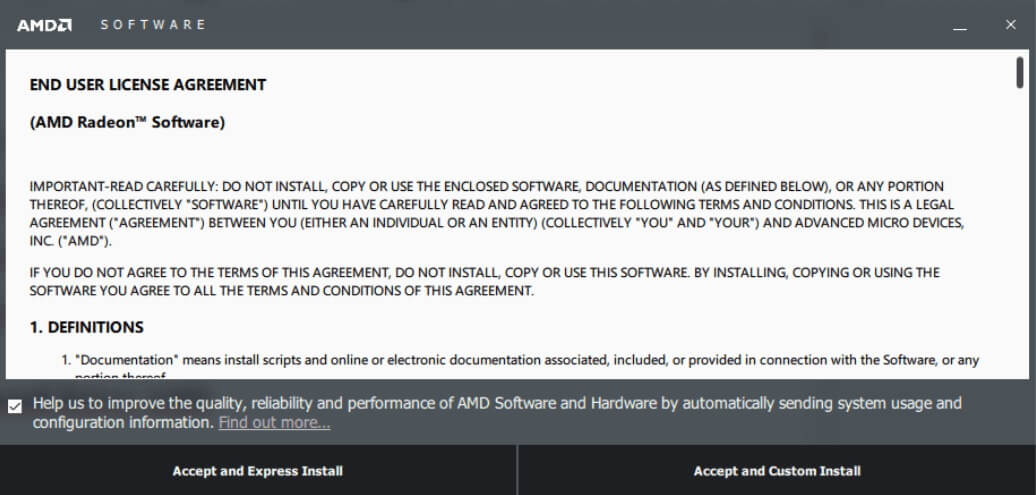
Task: Click scrollbar track below the thumb
Action: 1020,231
